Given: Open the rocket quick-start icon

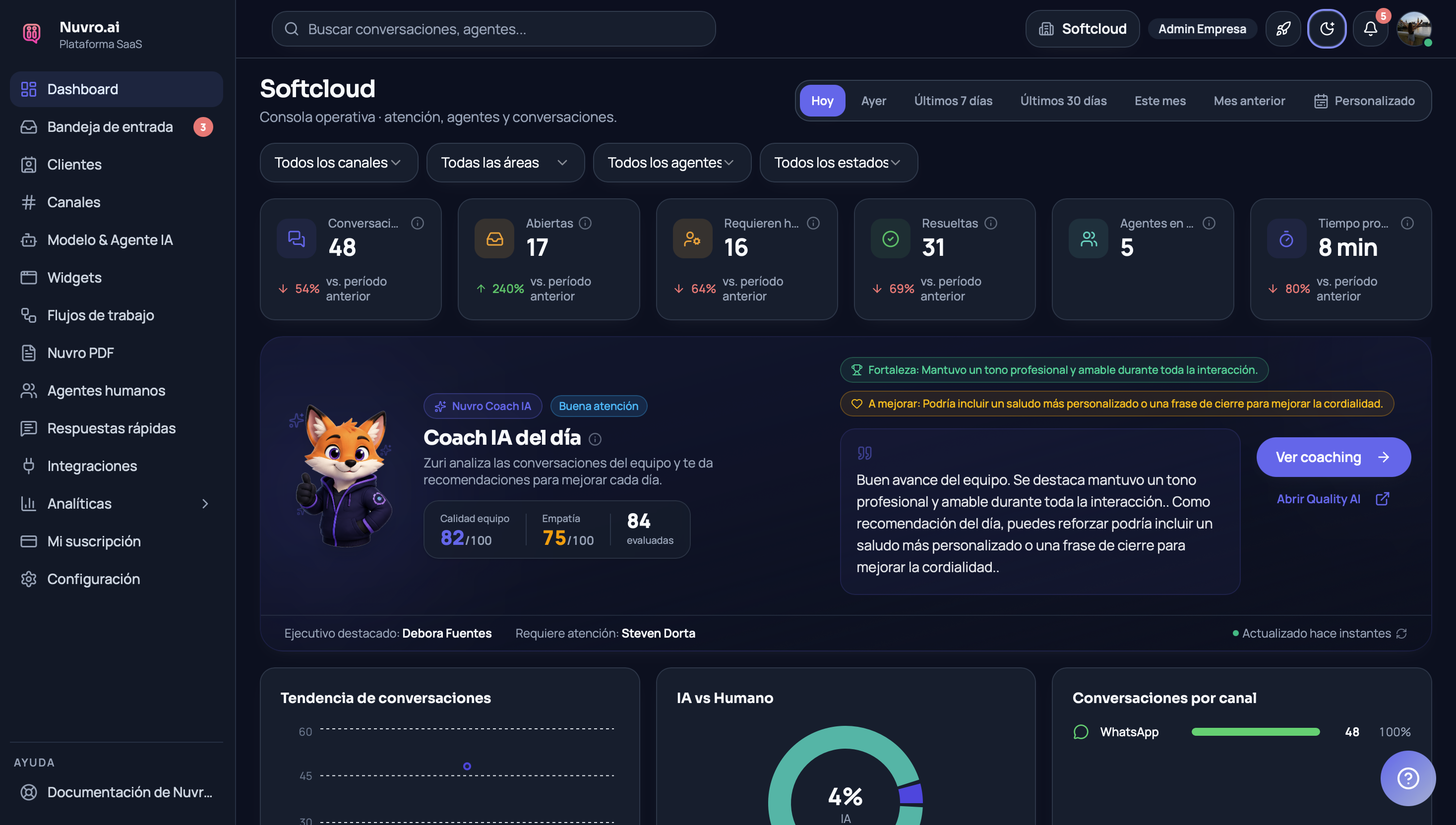Looking at the screenshot, I should tap(1283, 29).
